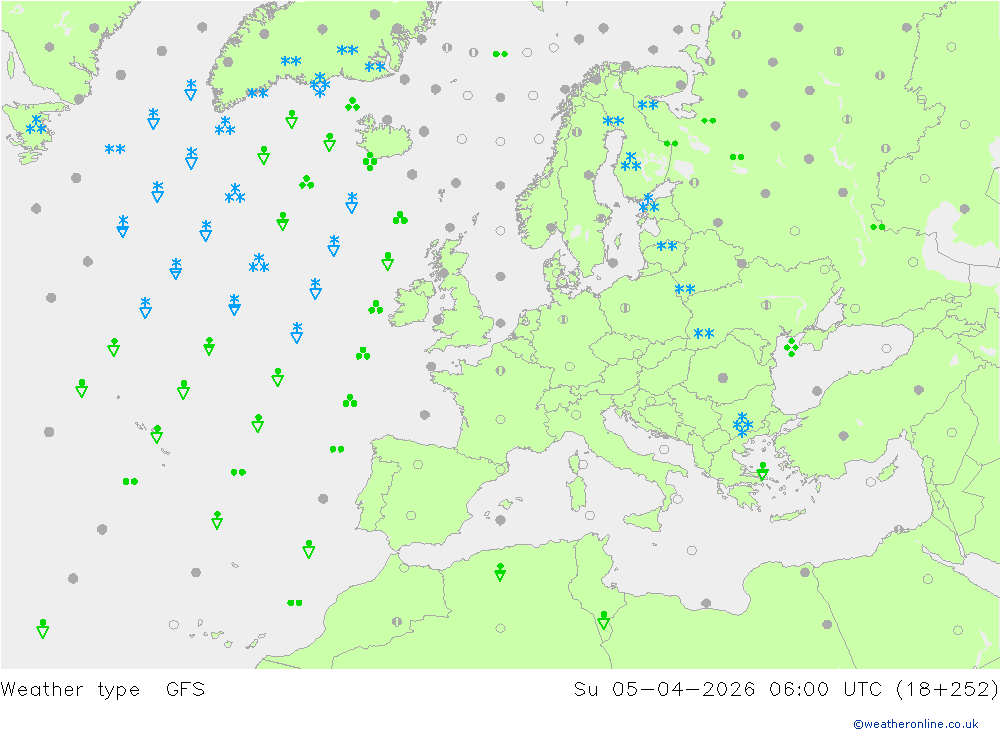Click the light snow symbol on Poland-Belarus border
The width and height of the screenshot is (1000, 733).
pos(685,290)
